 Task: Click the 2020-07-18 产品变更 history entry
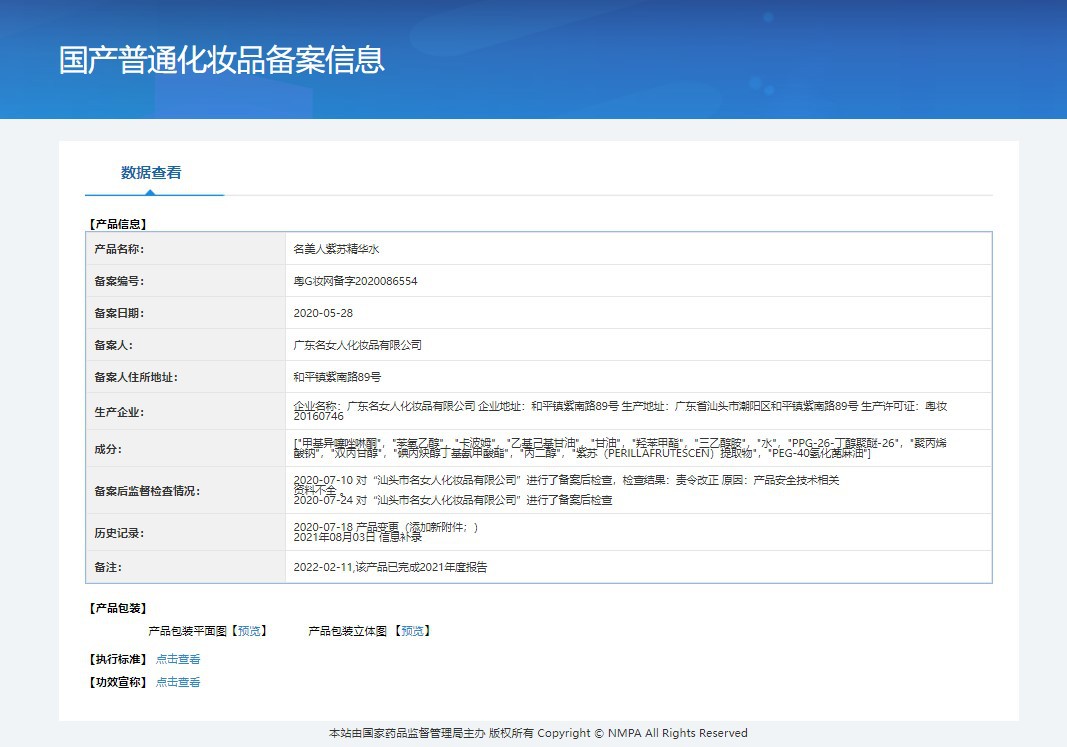point(385,527)
